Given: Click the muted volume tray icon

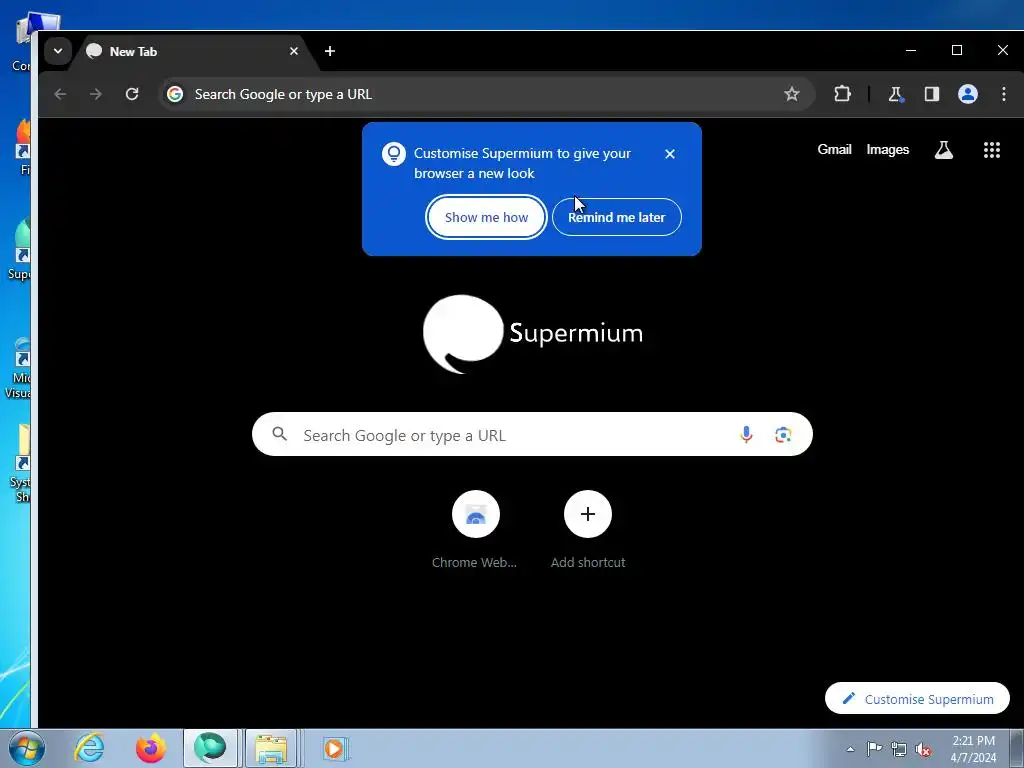Looking at the screenshot, I should click(923, 749).
